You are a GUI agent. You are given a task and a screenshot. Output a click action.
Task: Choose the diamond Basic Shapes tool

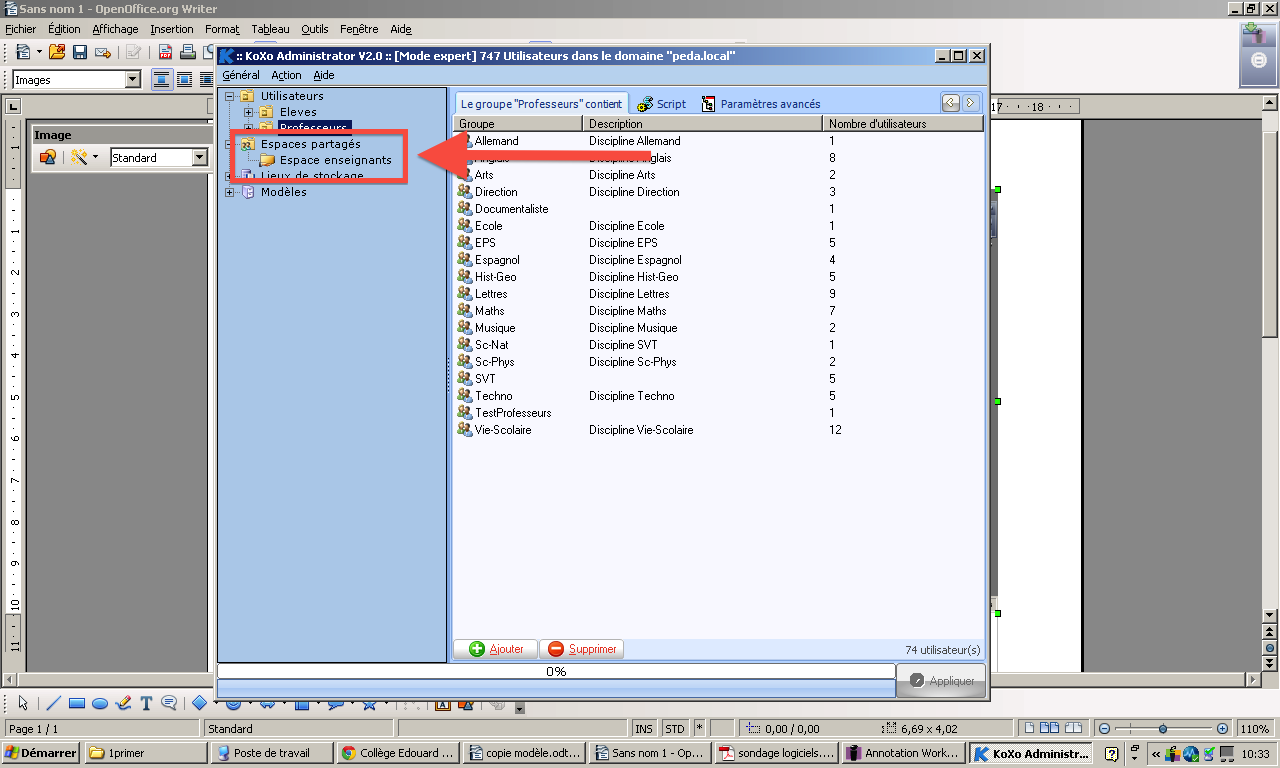click(x=199, y=702)
